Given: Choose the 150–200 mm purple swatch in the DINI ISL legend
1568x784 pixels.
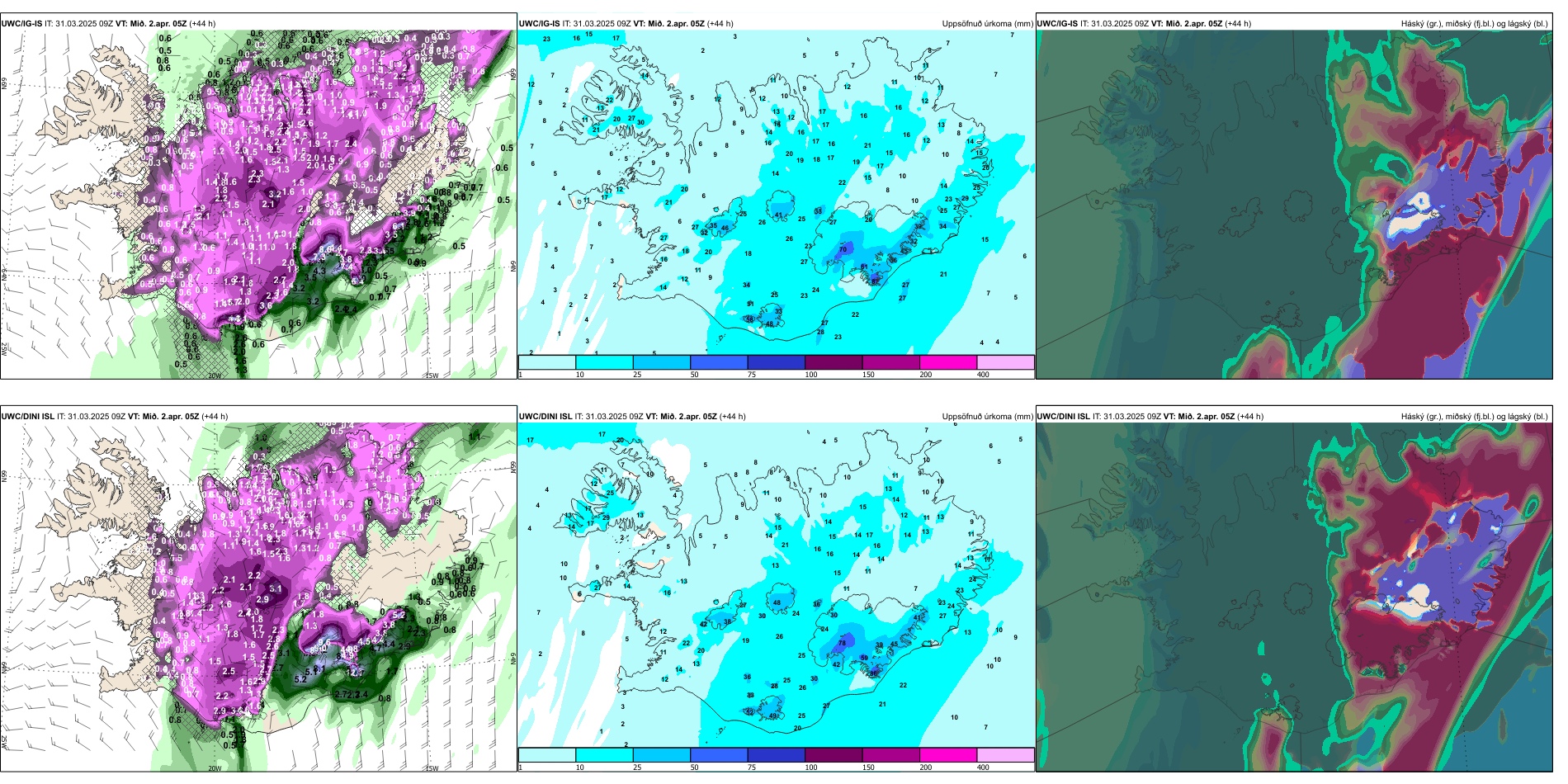Looking at the screenshot, I should pyautogui.click(x=891, y=755).
